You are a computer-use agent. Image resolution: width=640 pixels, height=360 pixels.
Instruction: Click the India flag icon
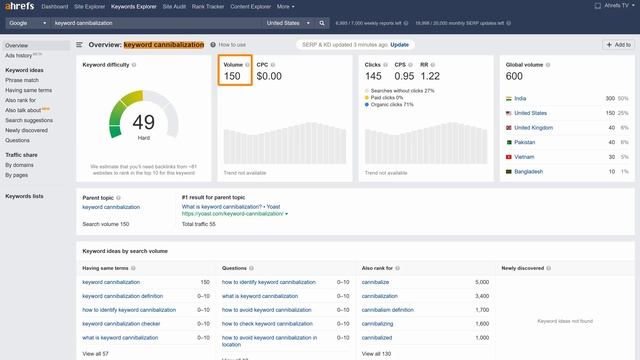point(509,99)
